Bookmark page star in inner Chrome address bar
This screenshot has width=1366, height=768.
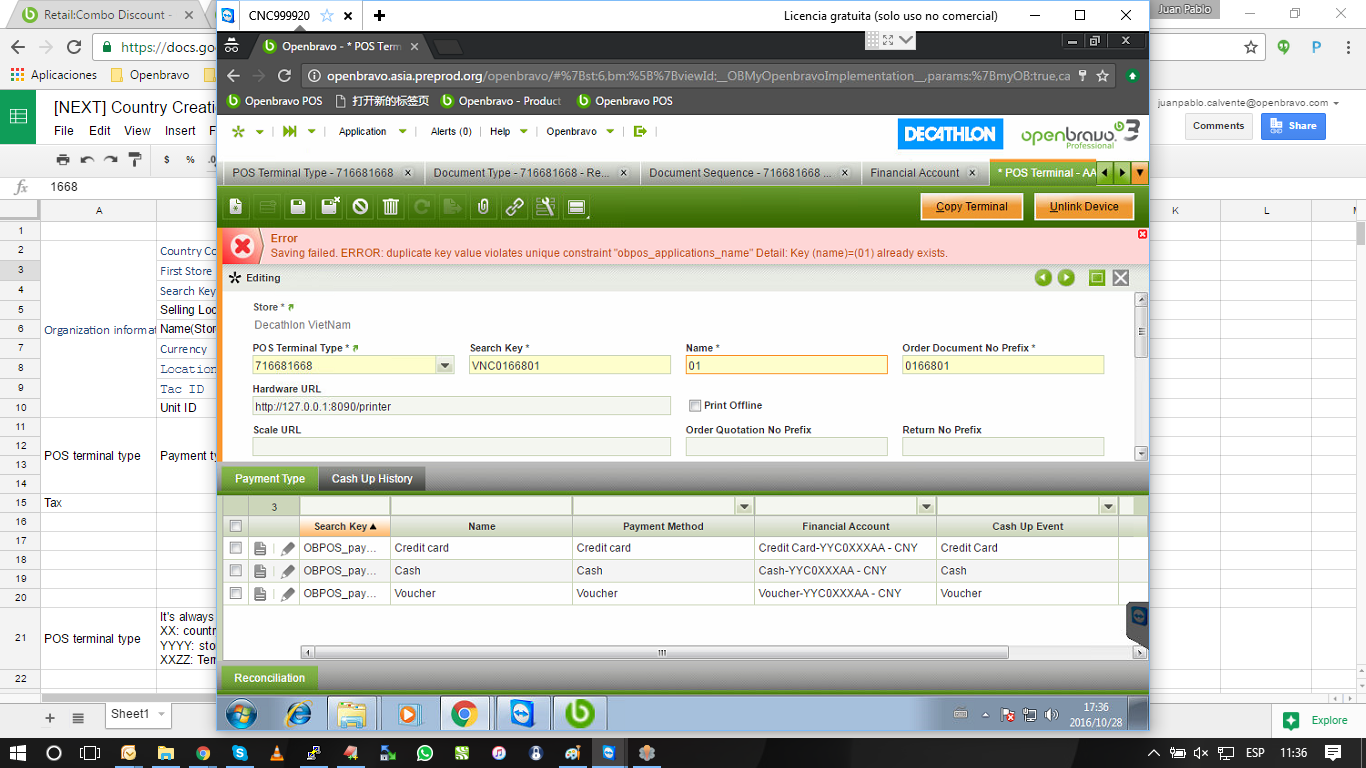click(1103, 76)
